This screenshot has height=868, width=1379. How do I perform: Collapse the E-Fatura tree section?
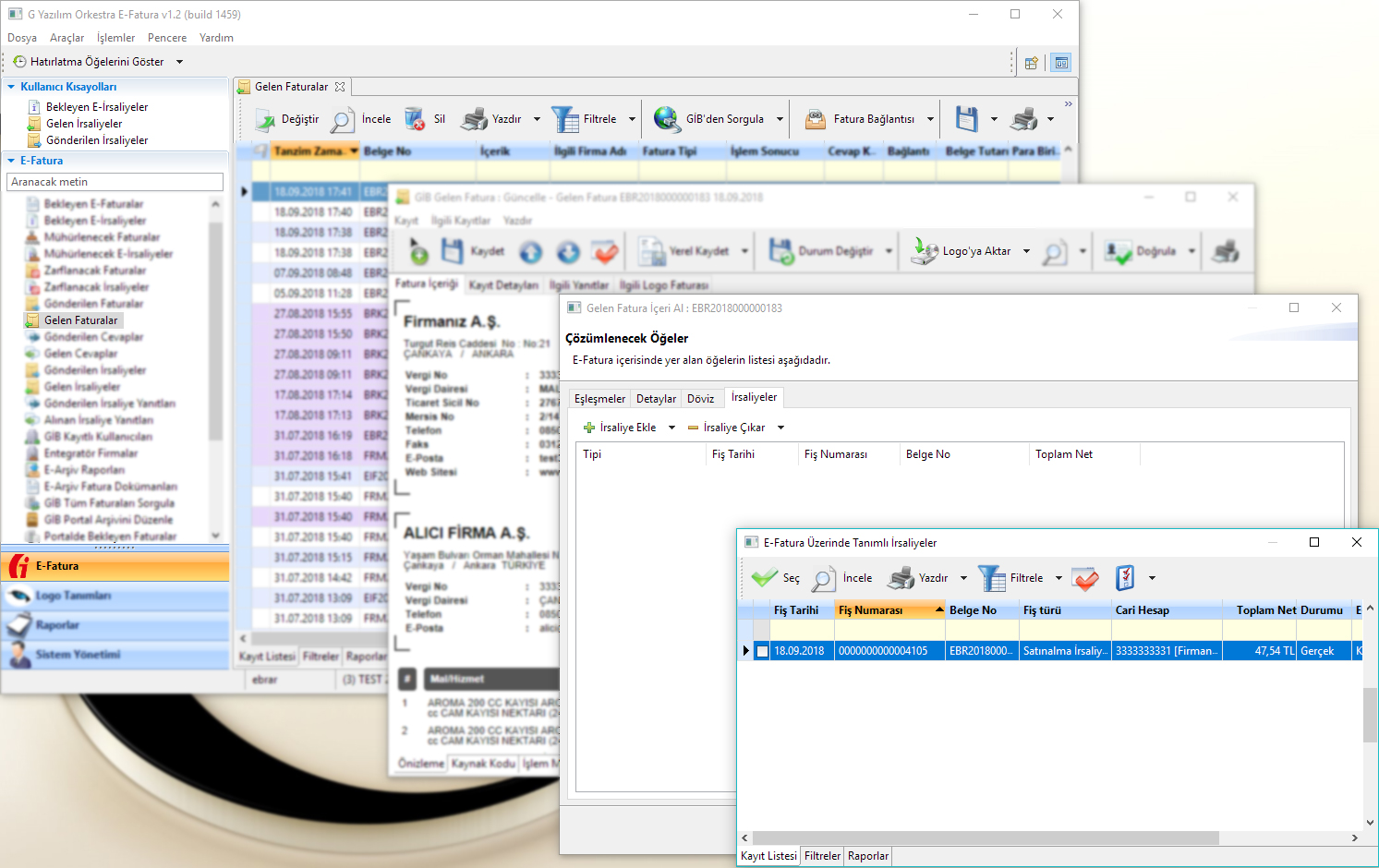[11, 161]
